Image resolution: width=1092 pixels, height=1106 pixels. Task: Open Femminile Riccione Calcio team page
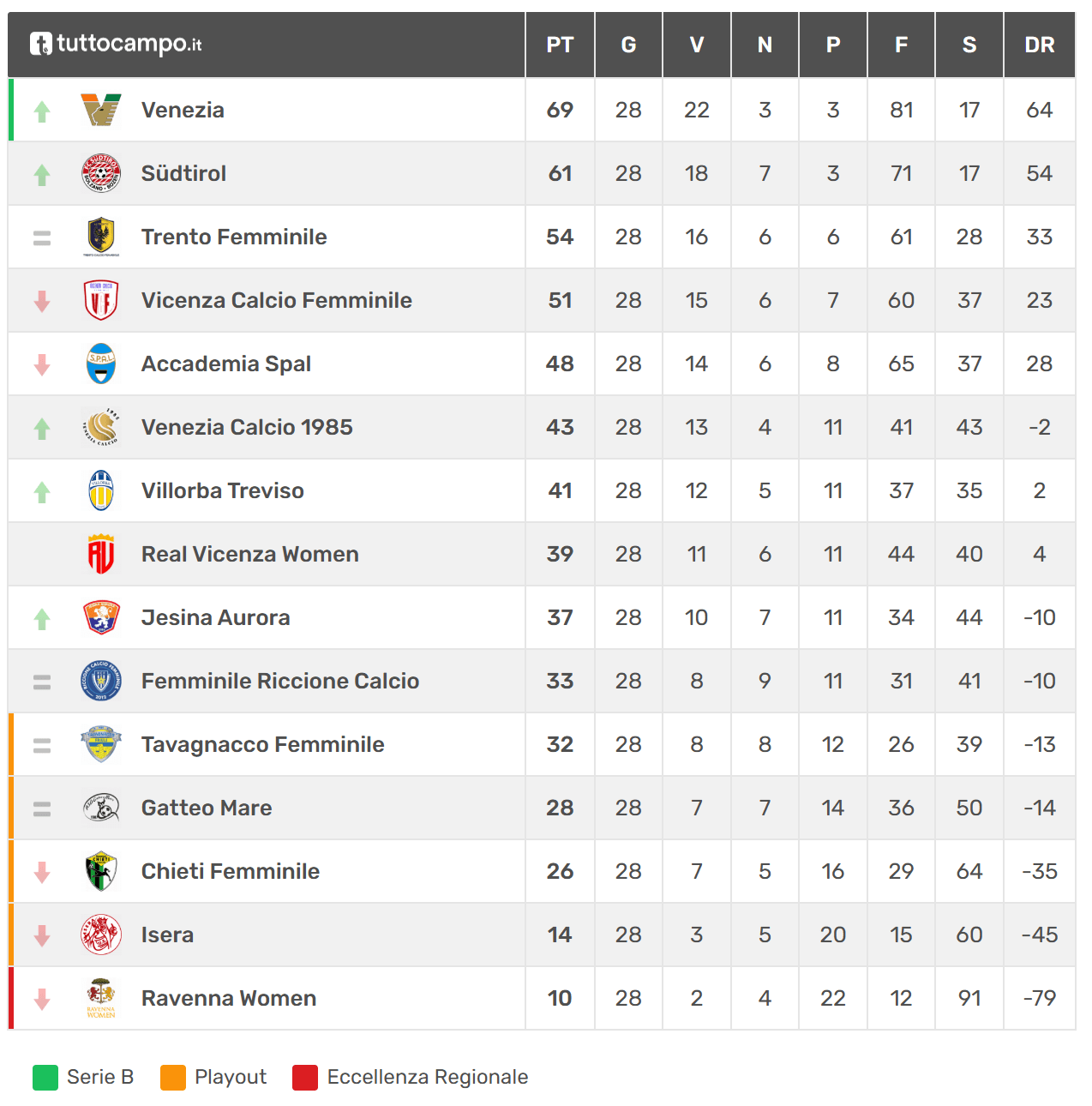280,681
